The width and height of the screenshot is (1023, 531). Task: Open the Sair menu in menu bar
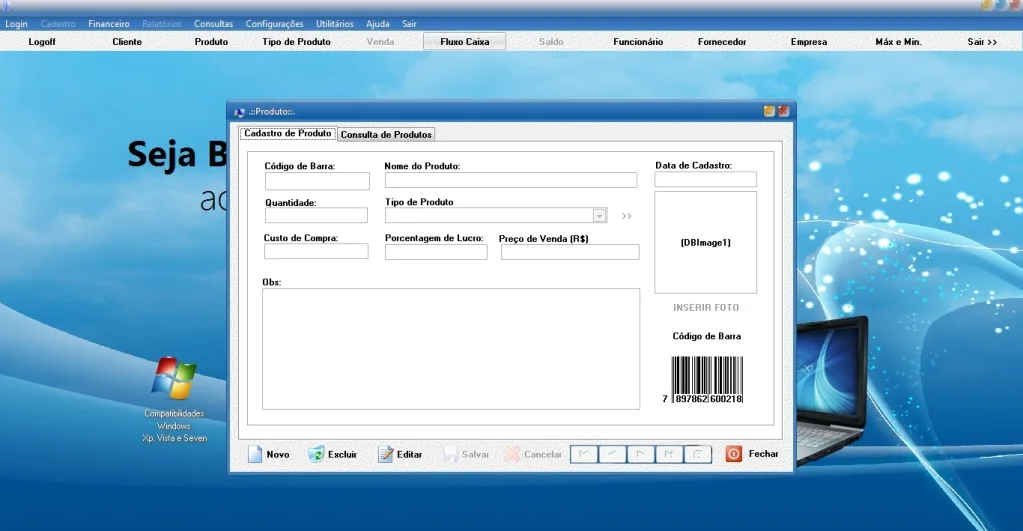[409, 23]
